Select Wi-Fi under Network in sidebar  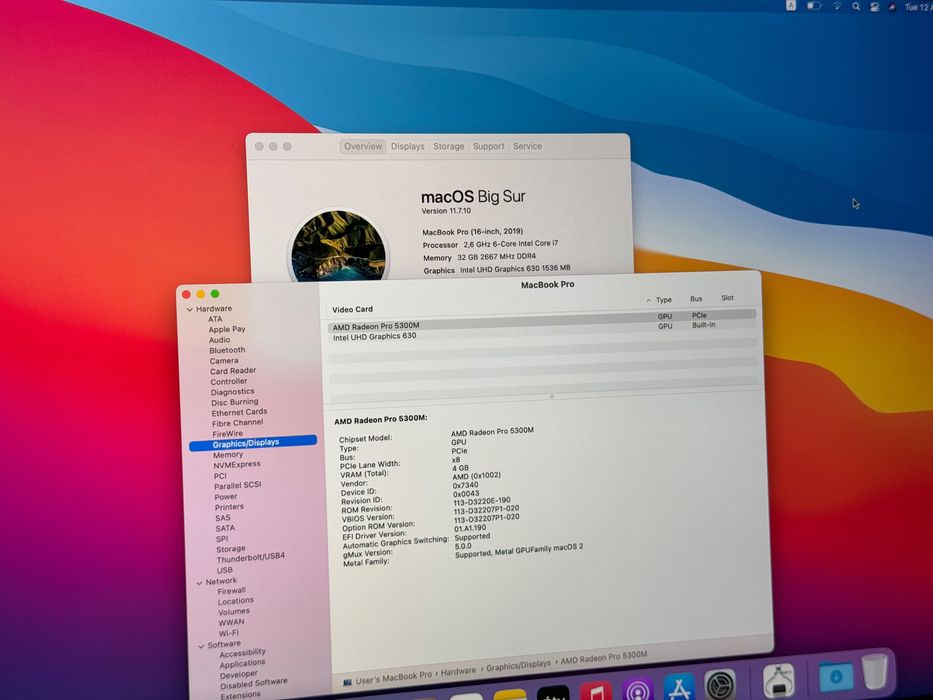pyautogui.click(x=228, y=633)
